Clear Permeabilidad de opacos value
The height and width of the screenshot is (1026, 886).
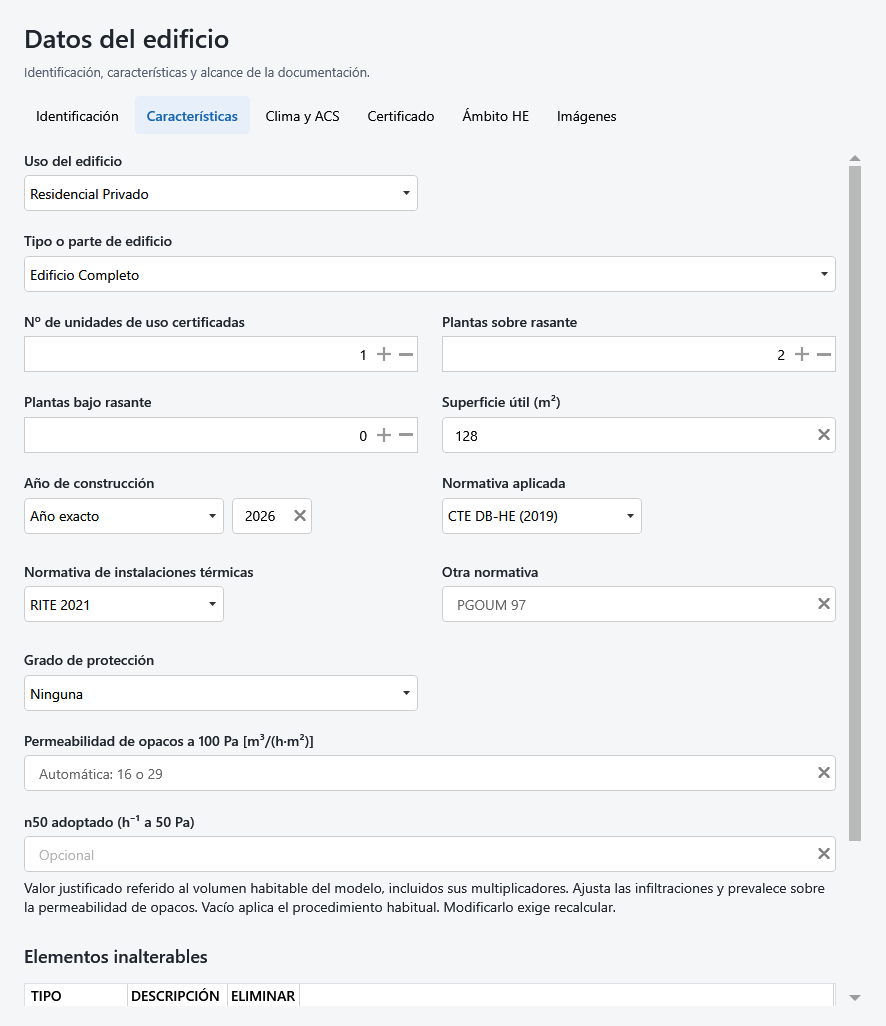click(x=824, y=773)
